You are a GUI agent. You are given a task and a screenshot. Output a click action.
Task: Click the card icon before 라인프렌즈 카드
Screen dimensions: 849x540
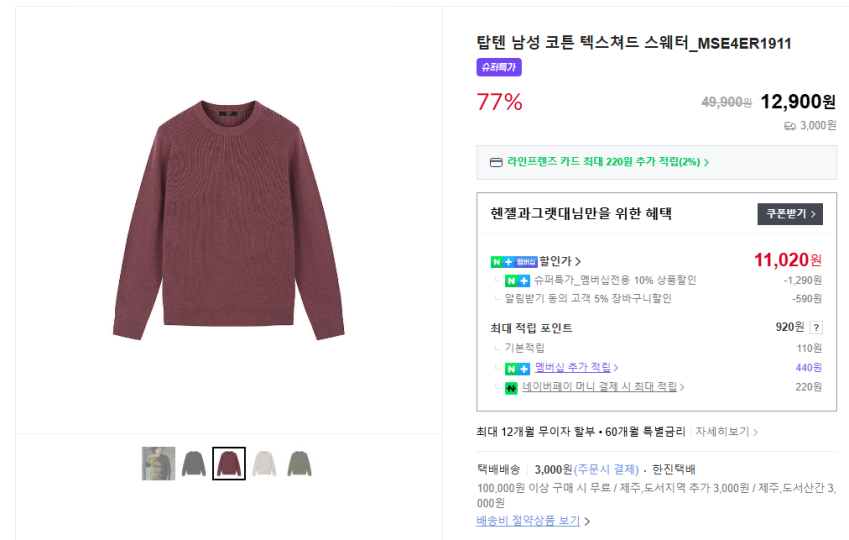496,162
